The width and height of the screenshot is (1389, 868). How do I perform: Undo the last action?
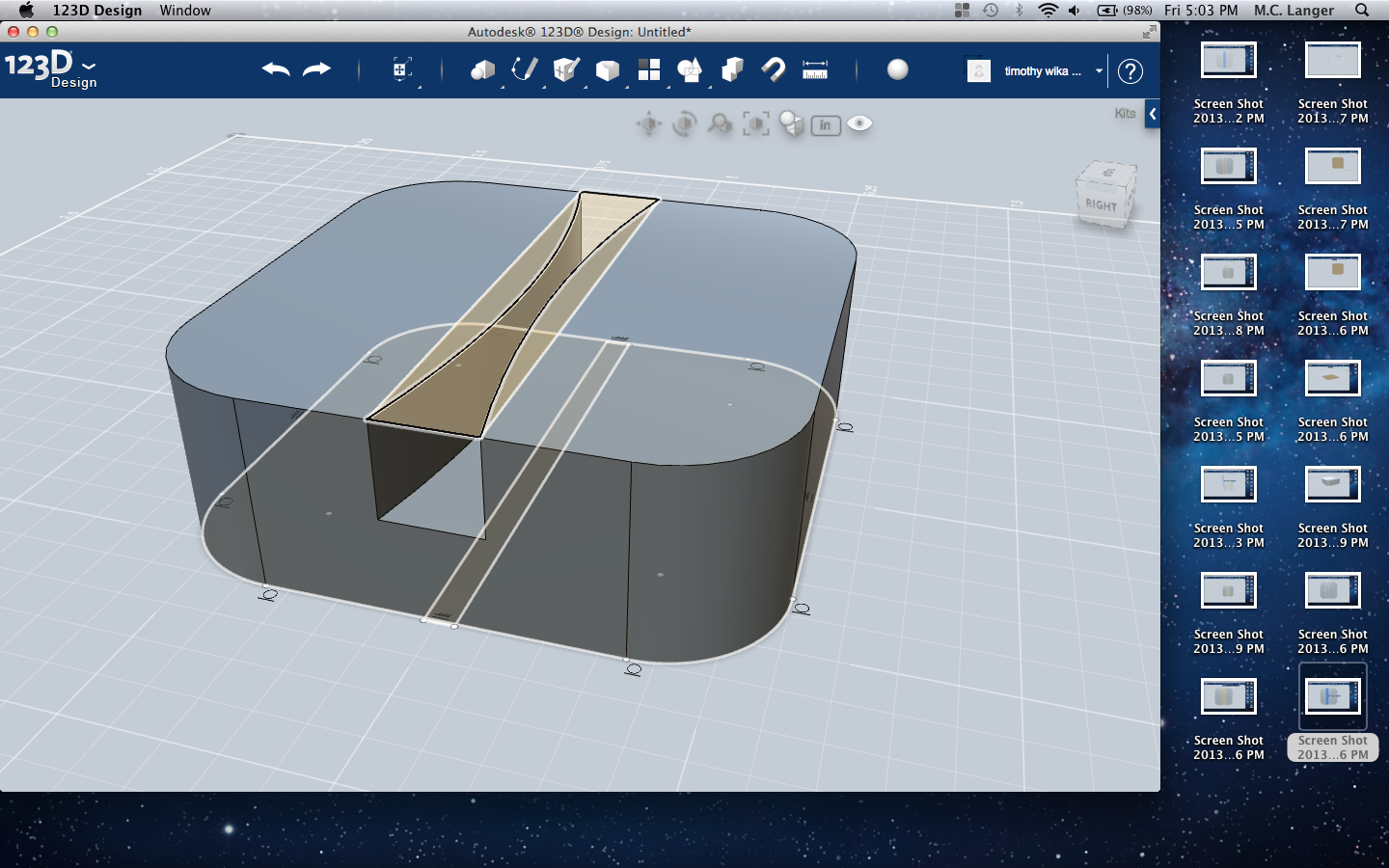click(276, 69)
